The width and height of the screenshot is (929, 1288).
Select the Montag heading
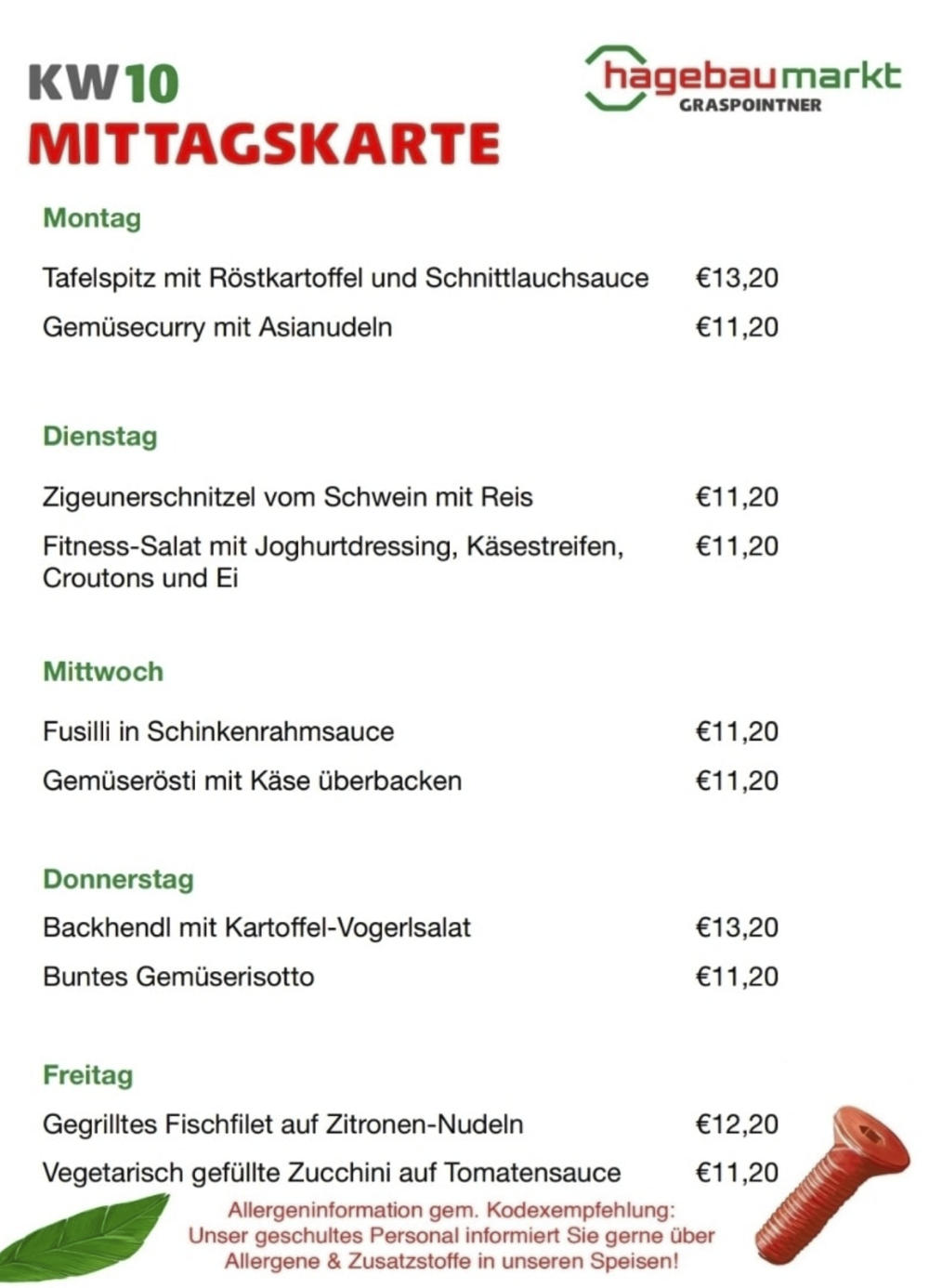point(92,218)
